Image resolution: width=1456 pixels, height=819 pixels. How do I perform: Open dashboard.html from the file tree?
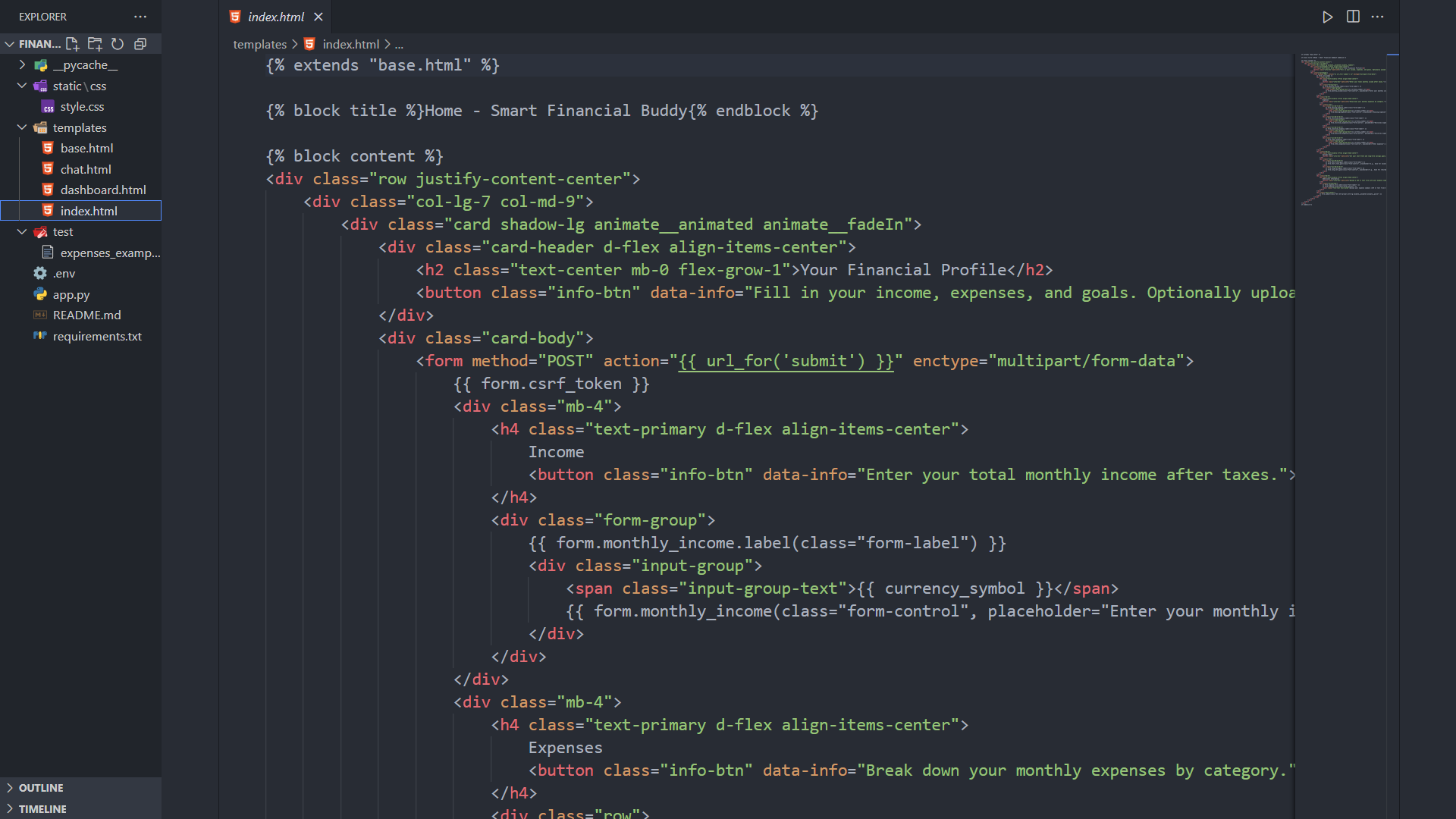pyautogui.click(x=103, y=190)
